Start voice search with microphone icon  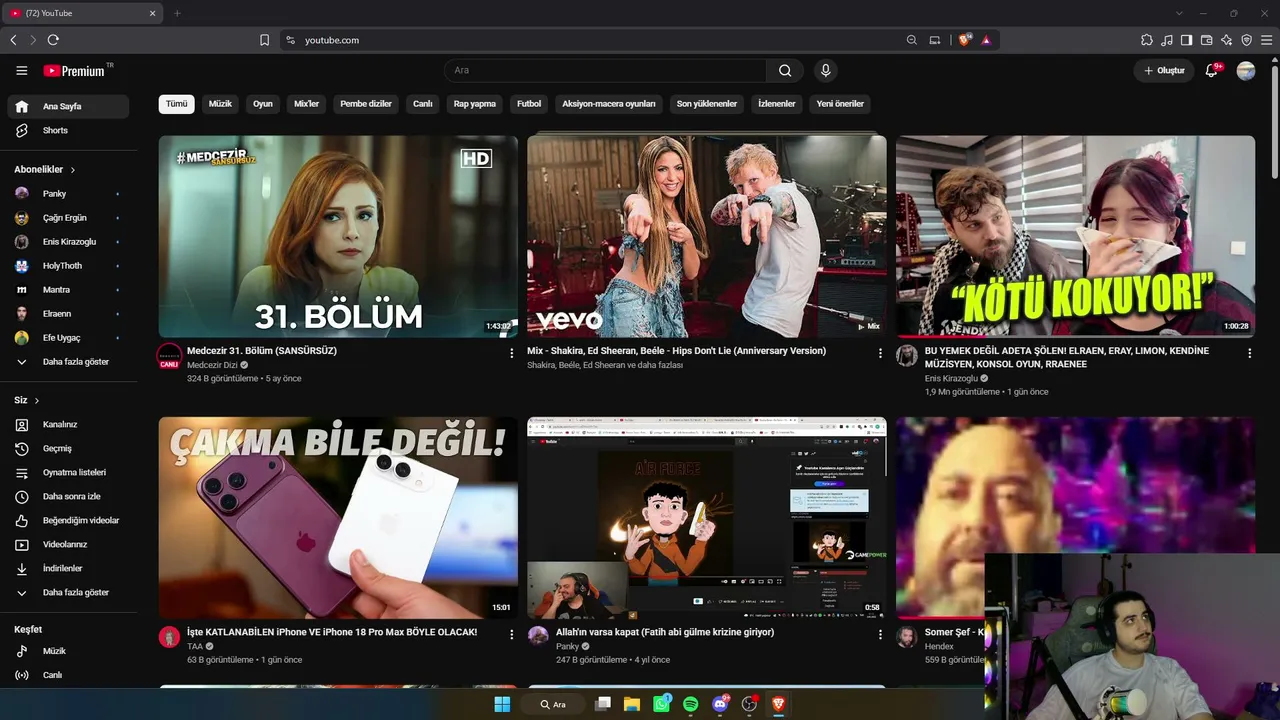click(825, 70)
